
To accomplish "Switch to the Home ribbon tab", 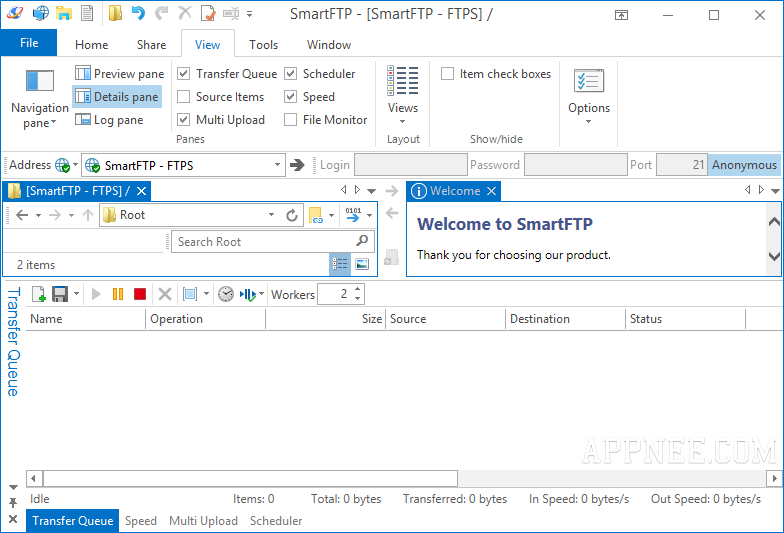I will pos(92,44).
